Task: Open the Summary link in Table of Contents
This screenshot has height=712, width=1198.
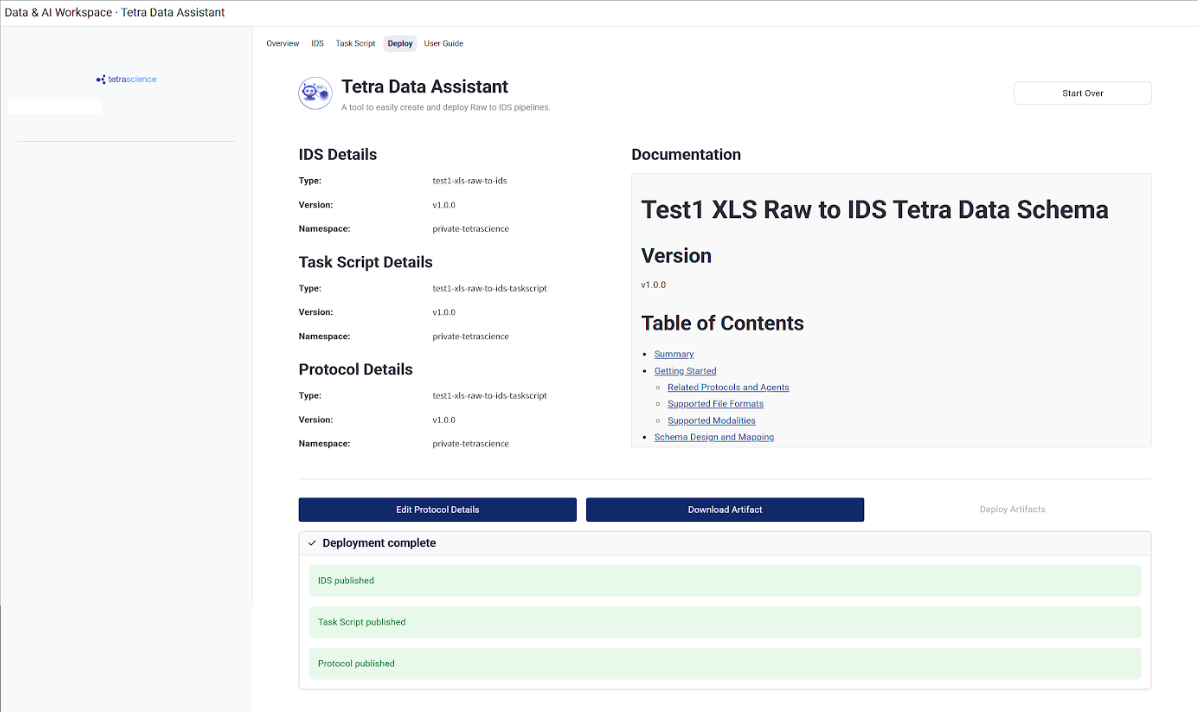Action: pos(673,353)
